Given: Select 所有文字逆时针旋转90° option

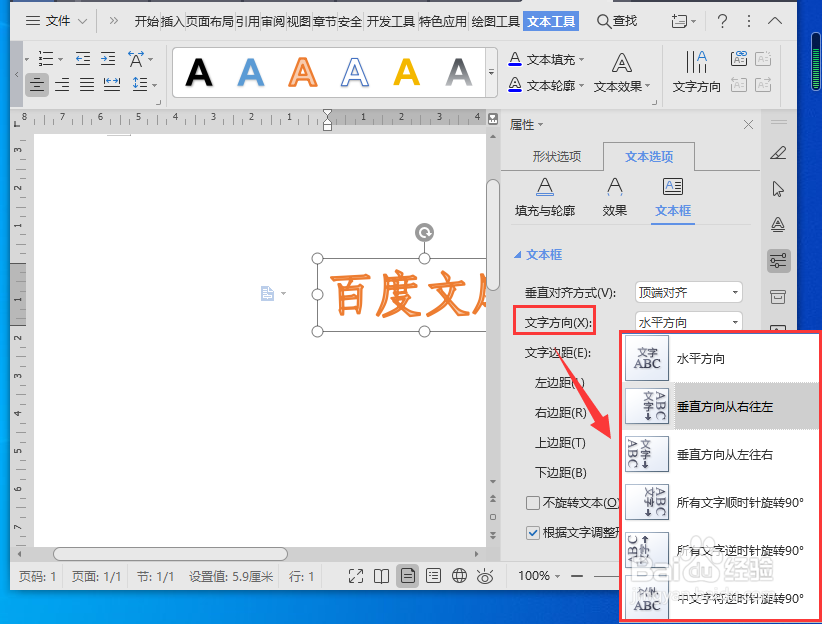Looking at the screenshot, I should click(721, 551).
